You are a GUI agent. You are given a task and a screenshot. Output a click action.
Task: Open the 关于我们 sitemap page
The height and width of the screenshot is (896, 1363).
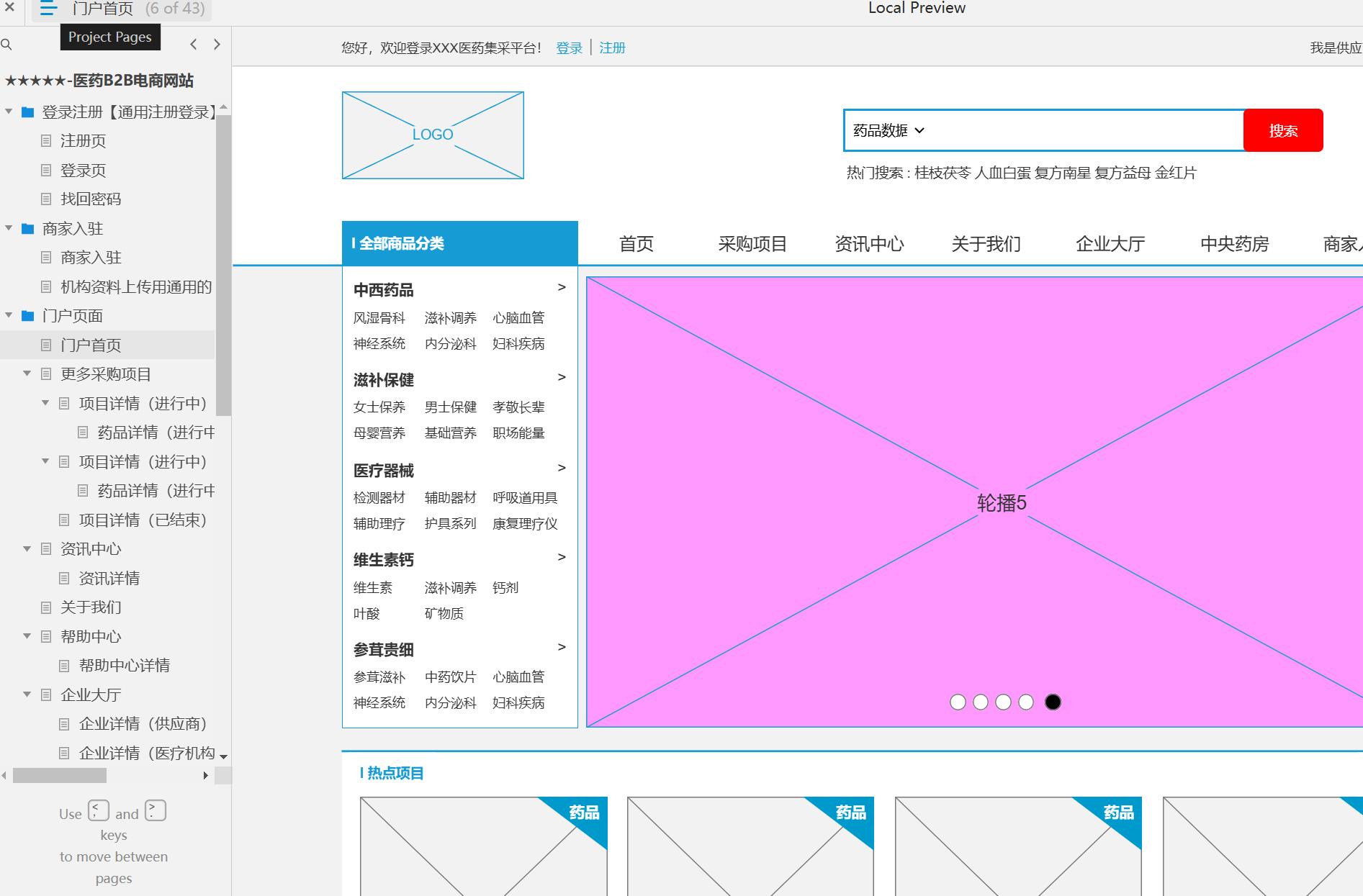pyautogui.click(x=91, y=607)
